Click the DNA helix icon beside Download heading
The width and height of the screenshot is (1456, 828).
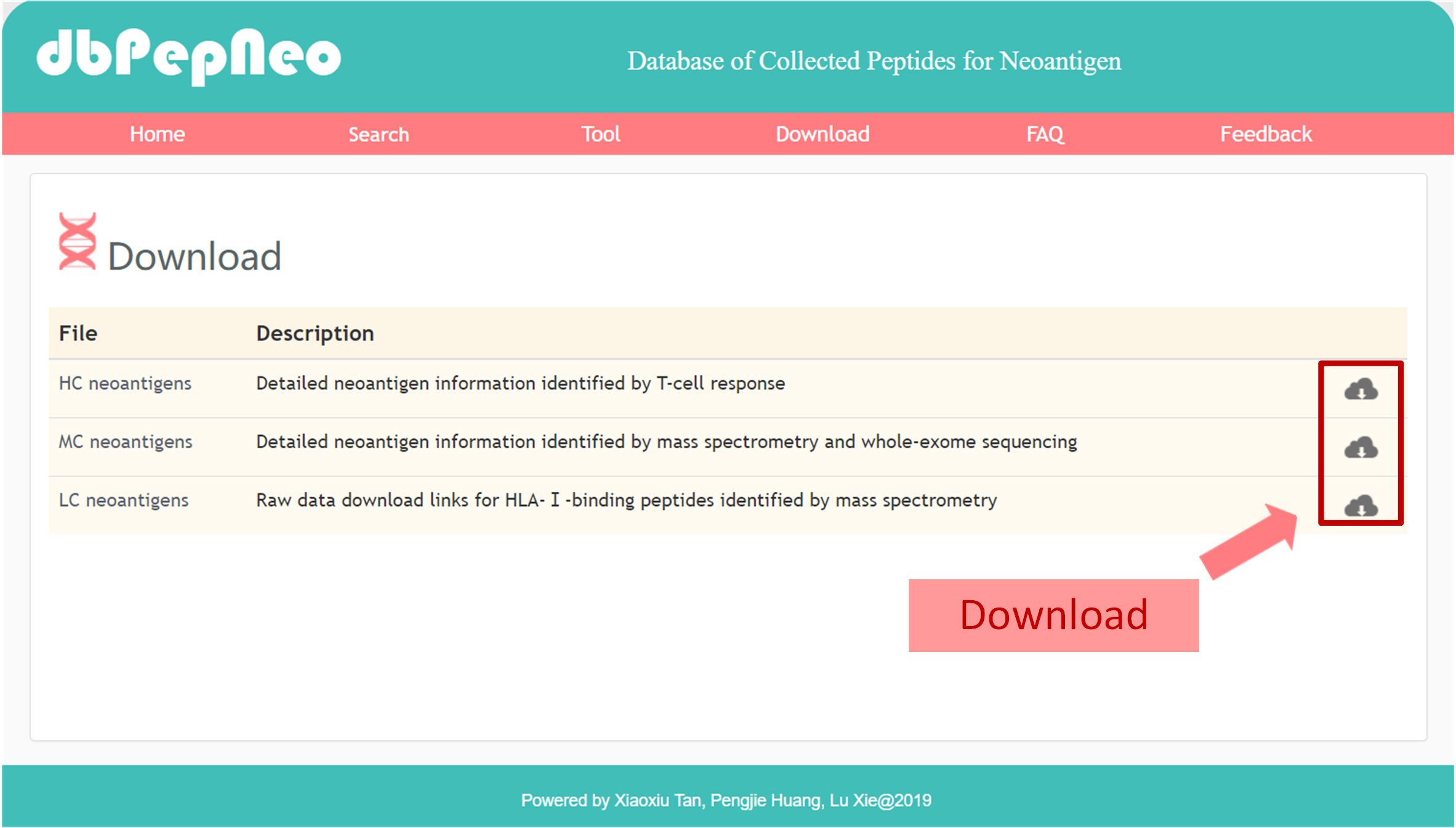pyautogui.click(x=78, y=241)
